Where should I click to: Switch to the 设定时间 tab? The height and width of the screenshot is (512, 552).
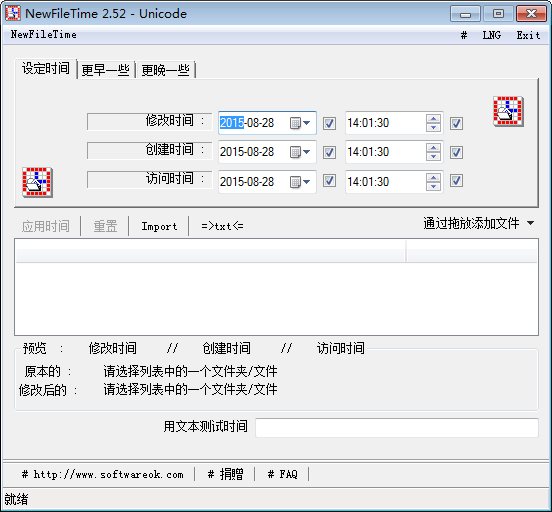coord(46,69)
